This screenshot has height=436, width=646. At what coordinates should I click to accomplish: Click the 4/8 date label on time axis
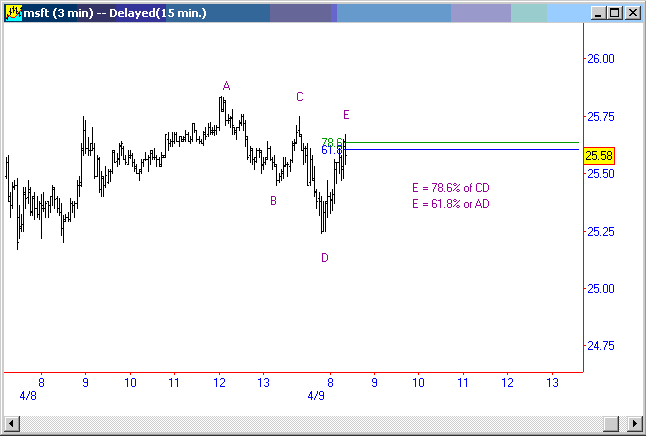click(x=28, y=396)
